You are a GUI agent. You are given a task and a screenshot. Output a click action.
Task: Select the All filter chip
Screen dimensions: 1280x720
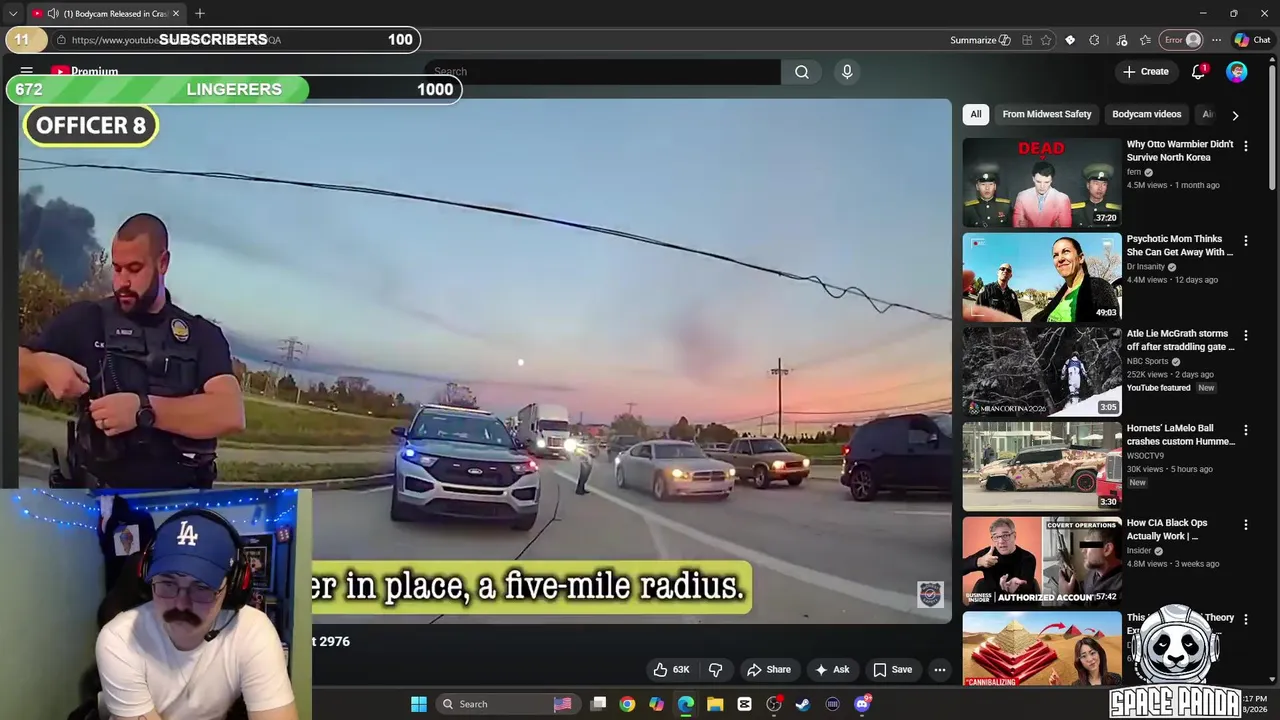click(976, 114)
